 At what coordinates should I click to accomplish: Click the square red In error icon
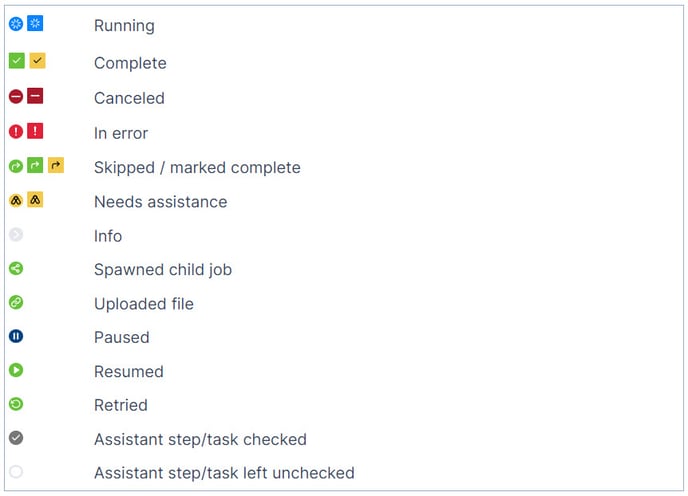tap(35, 131)
